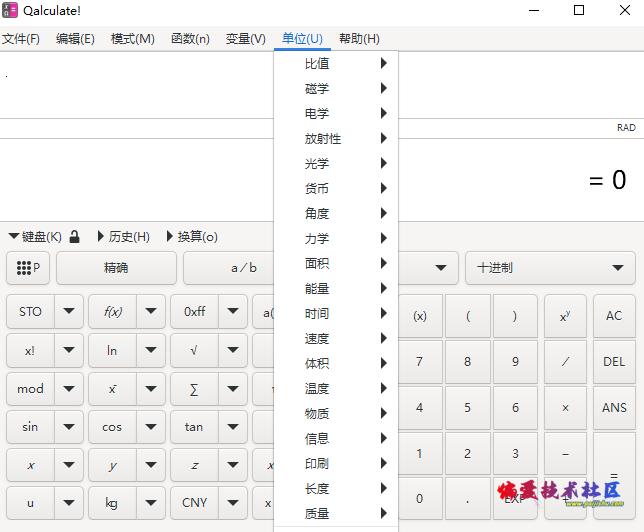Expand the 0xff dropdown arrow

tap(233, 311)
